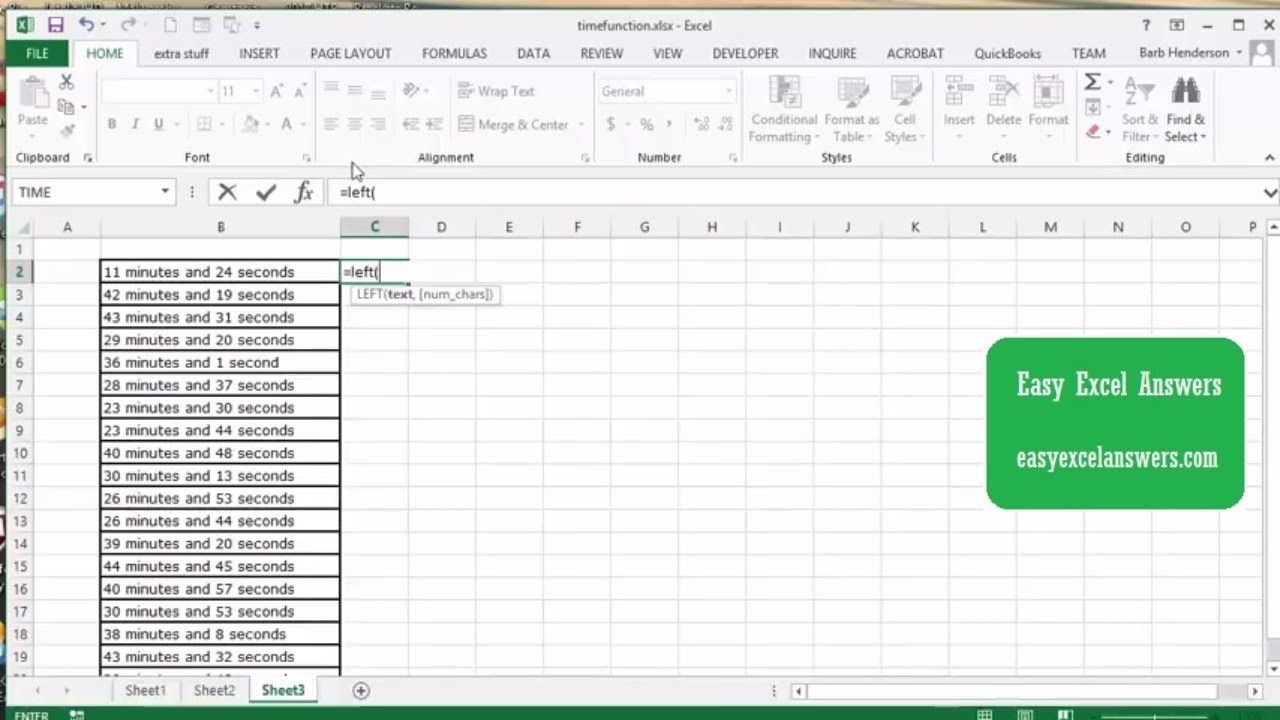Click Decrease Indent icon
This screenshot has width=1280, height=720.
click(410, 124)
